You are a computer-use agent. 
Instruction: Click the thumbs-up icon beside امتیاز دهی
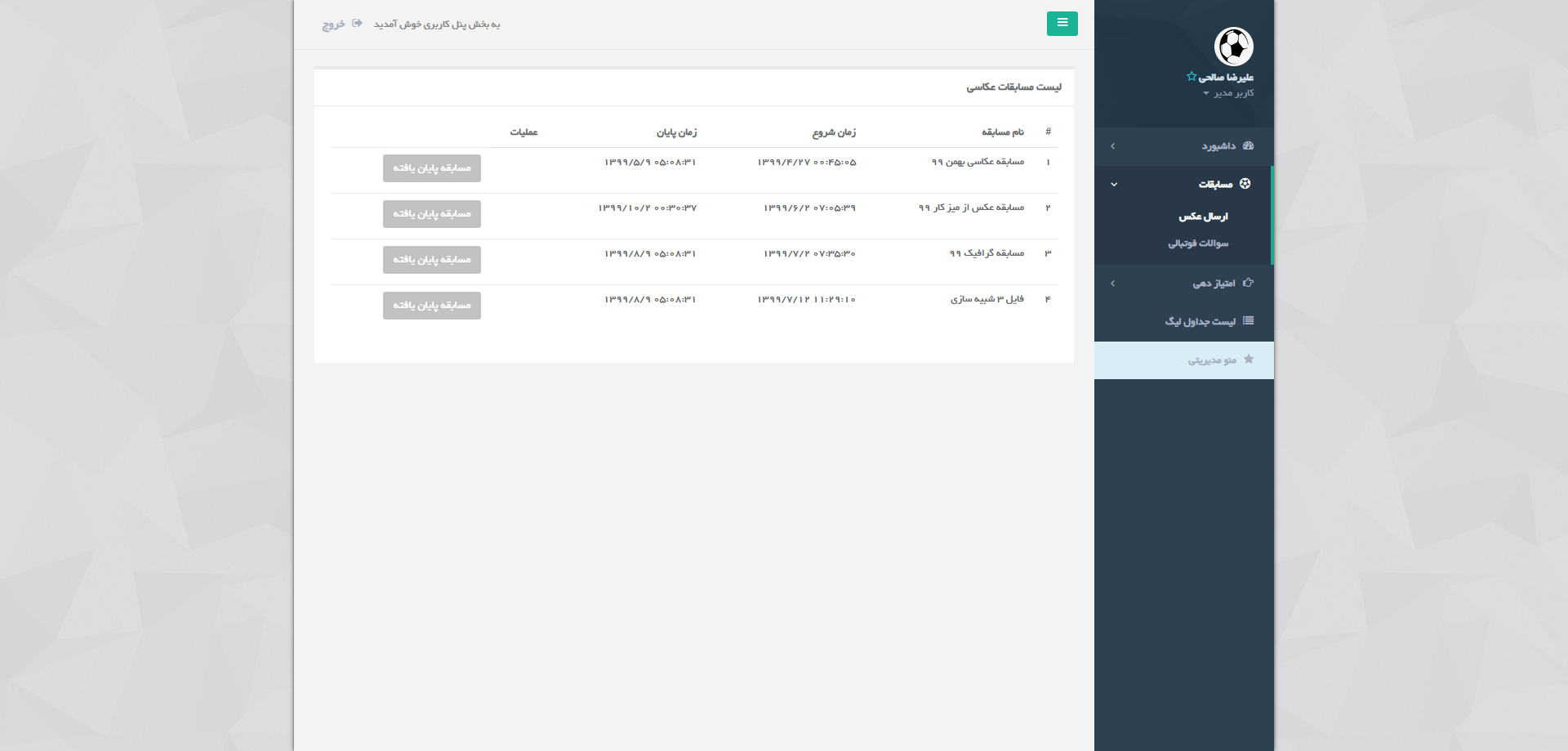(x=1248, y=283)
